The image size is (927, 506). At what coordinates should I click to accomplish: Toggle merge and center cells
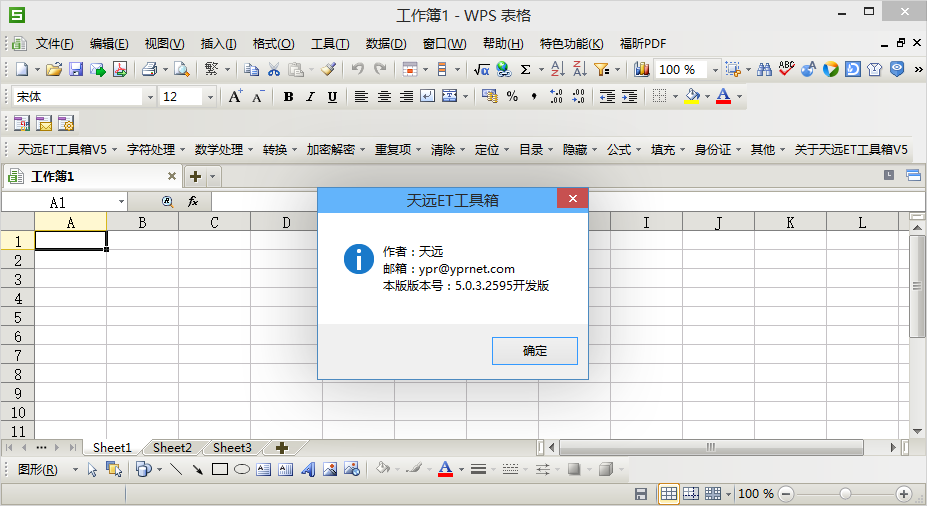[x=450, y=96]
